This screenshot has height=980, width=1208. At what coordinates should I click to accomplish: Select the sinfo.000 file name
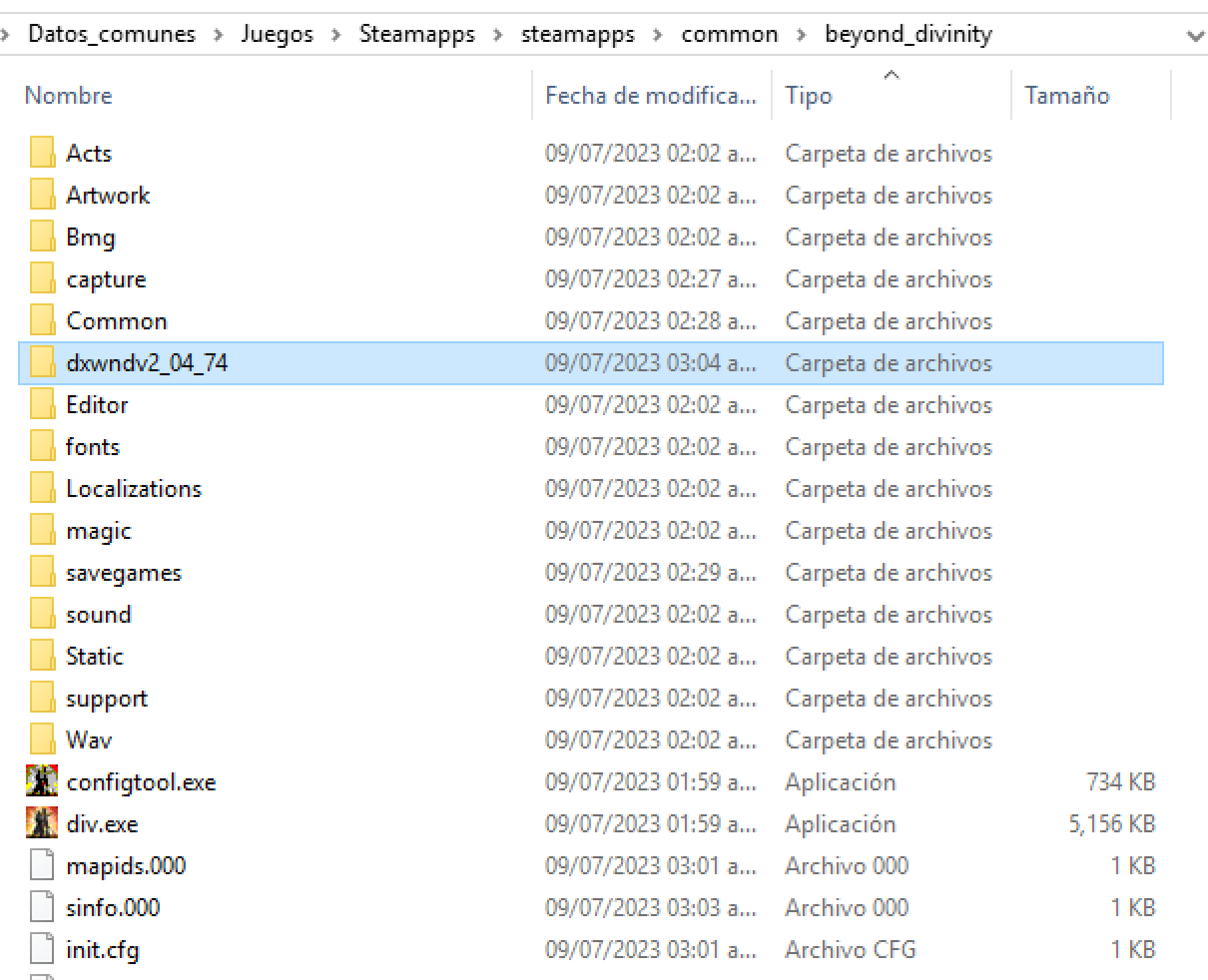pos(113,907)
